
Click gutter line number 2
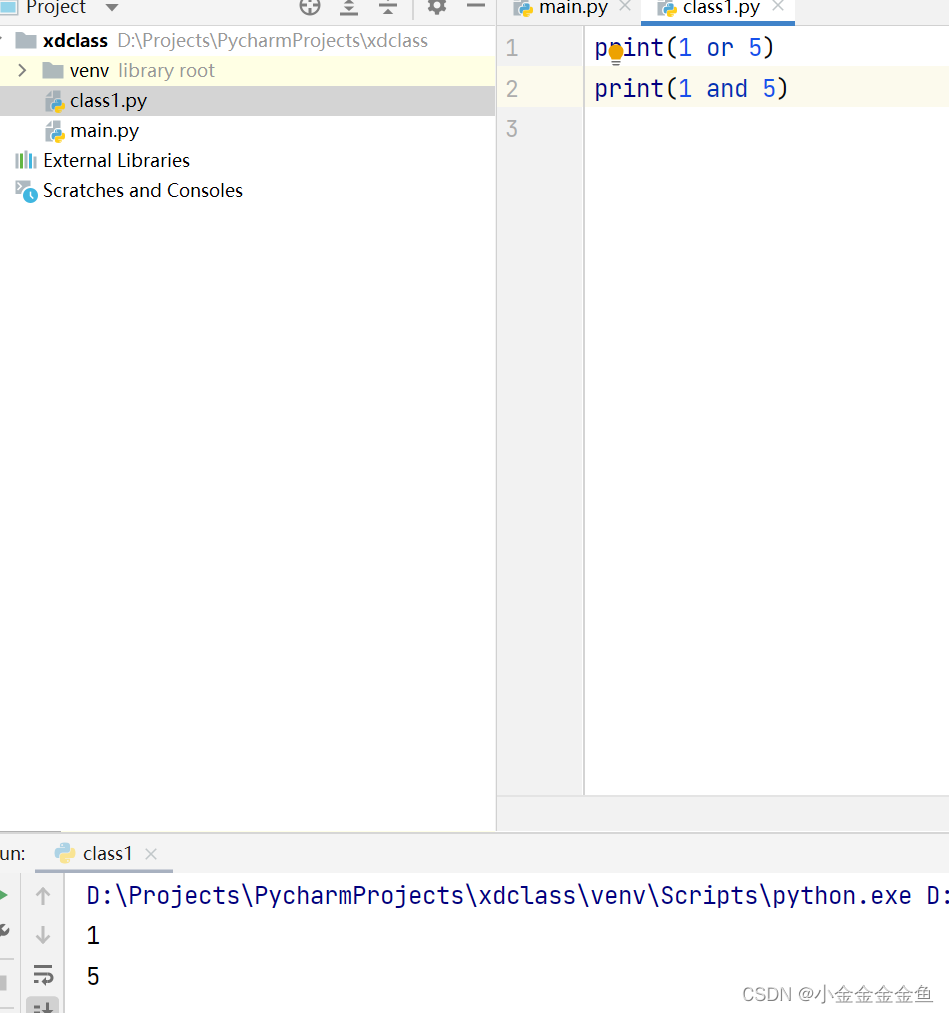(512, 89)
